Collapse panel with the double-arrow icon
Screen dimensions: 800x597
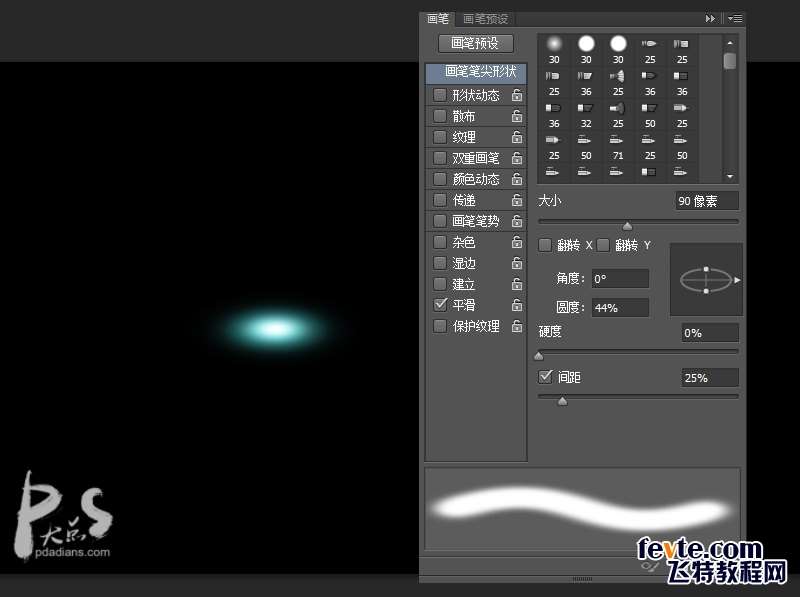711,18
